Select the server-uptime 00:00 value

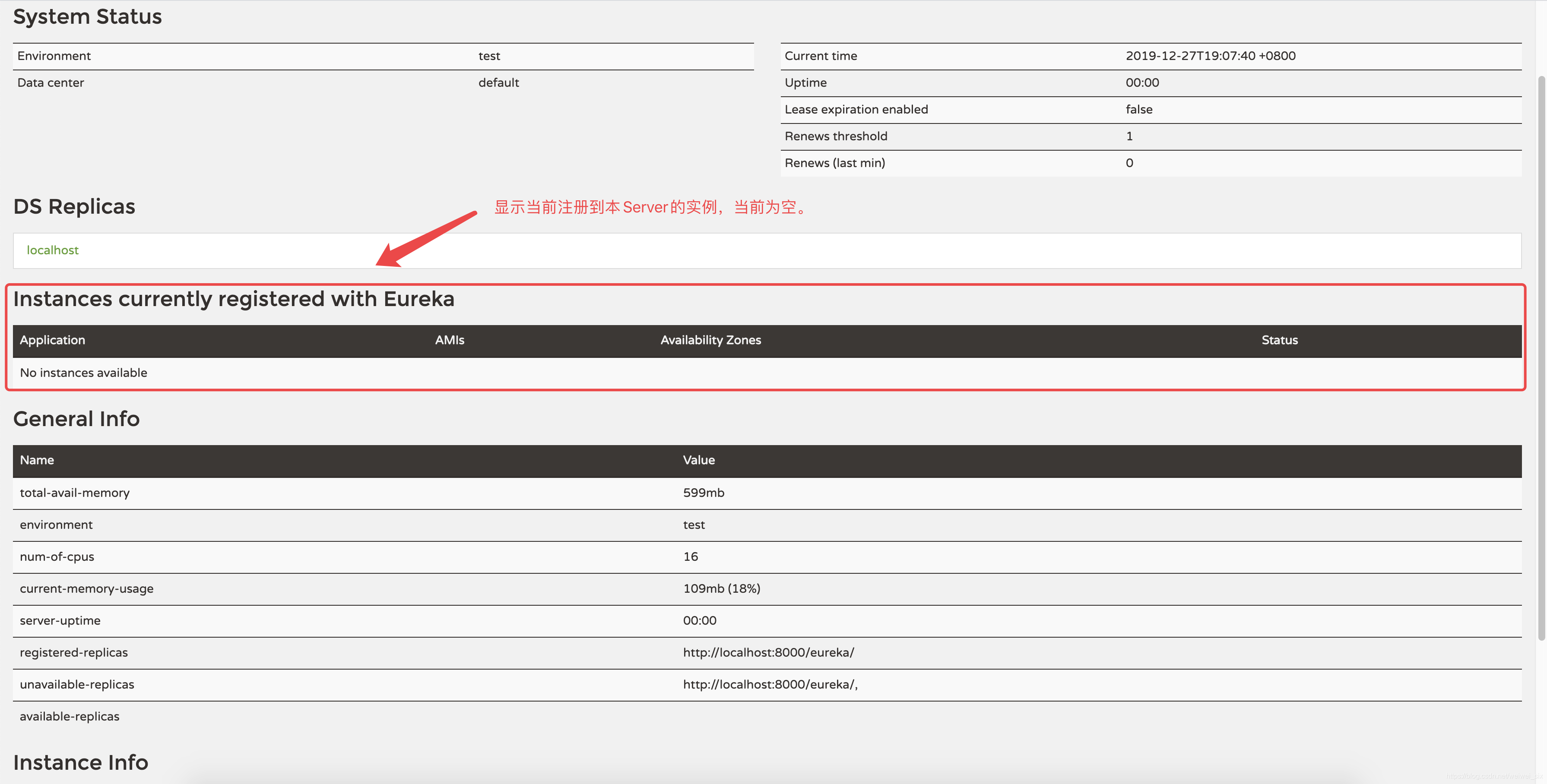click(x=699, y=621)
